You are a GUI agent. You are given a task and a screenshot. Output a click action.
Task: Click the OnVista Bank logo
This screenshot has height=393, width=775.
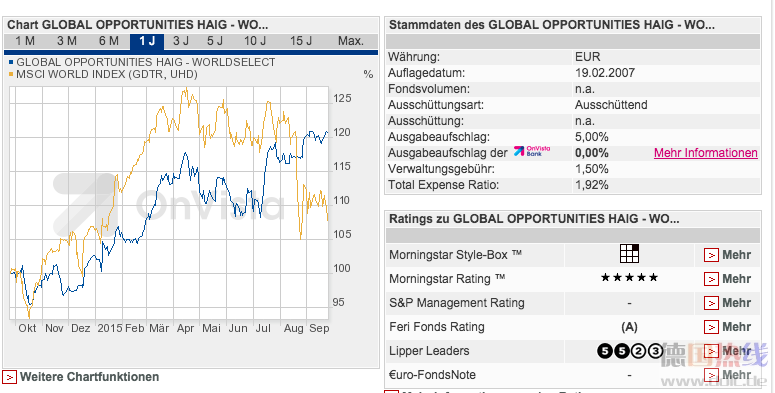pos(532,152)
